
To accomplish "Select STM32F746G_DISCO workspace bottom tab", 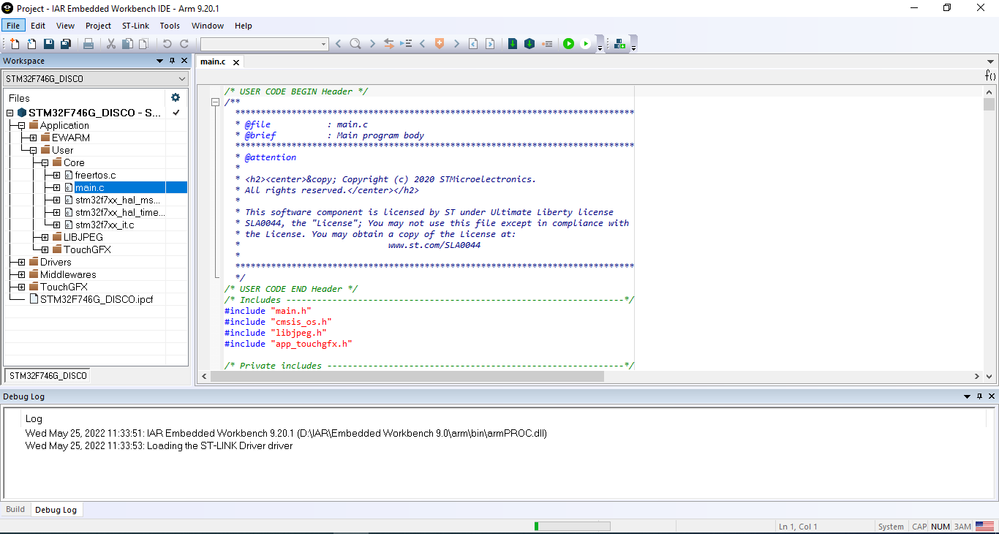I will 48,375.
